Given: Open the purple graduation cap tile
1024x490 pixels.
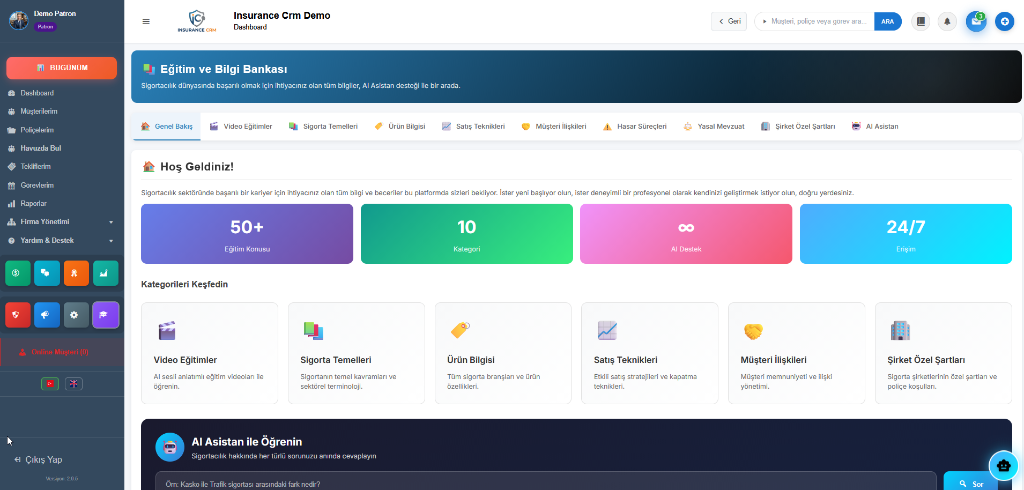Looking at the screenshot, I should pos(105,314).
